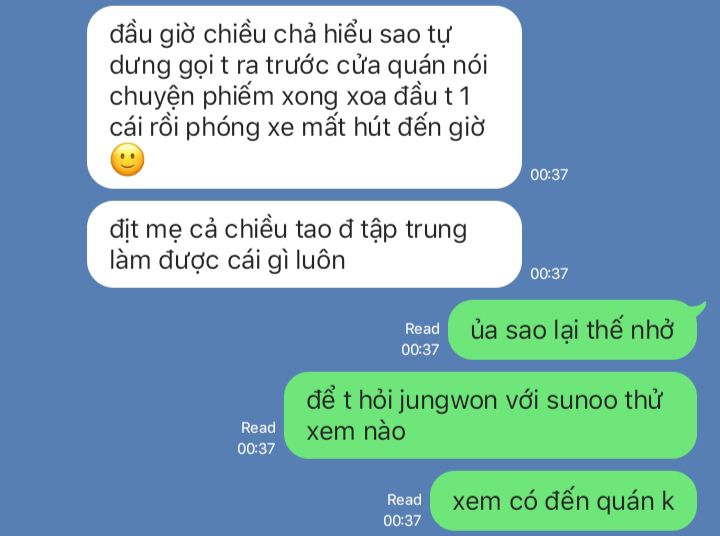This screenshot has width=720, height=536.
Task: Click the tail of the "ủa sao lại thế nhở" bubble
Action: [700, 308]
